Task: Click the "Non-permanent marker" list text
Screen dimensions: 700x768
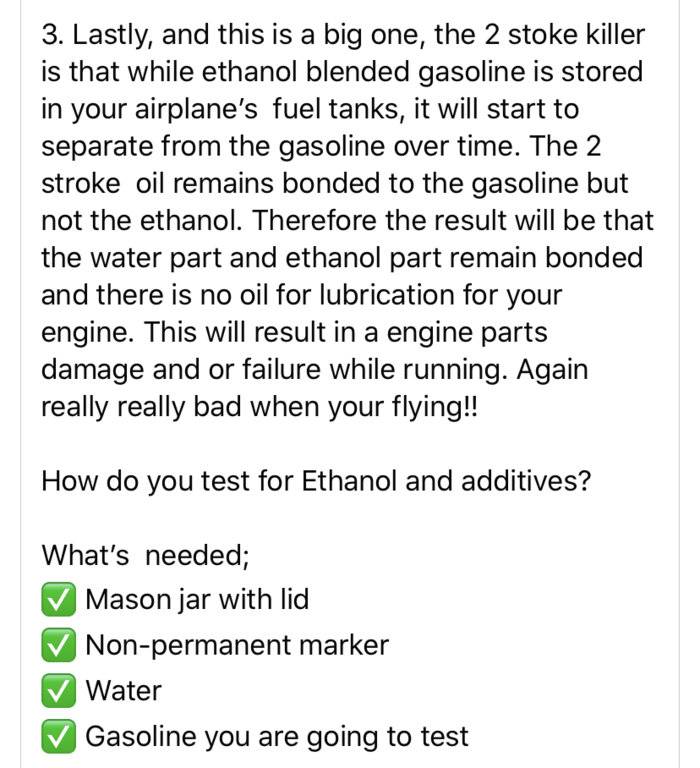Action: 237,646
